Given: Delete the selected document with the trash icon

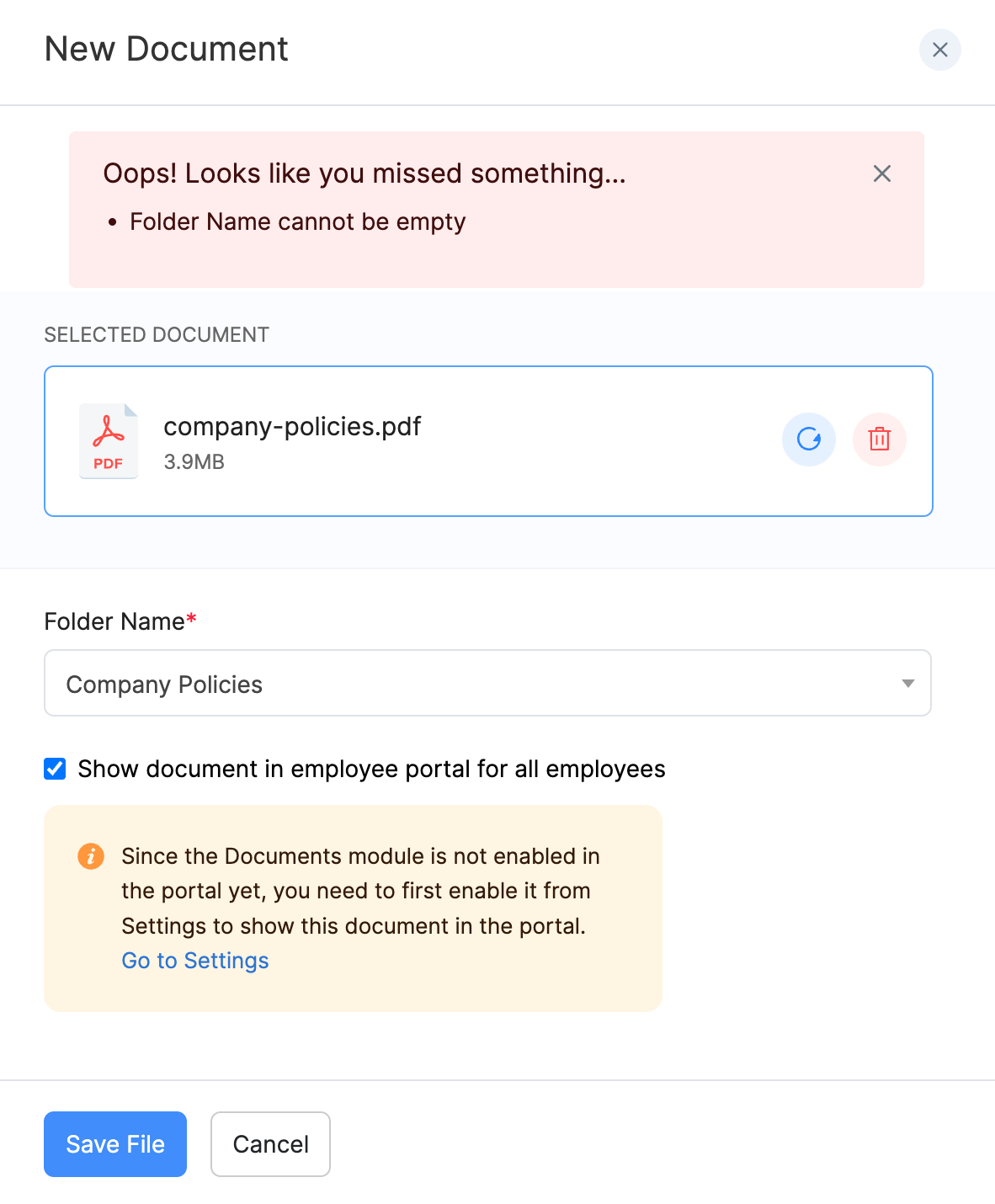Looking at the screenshot, I should pos(879,440).
